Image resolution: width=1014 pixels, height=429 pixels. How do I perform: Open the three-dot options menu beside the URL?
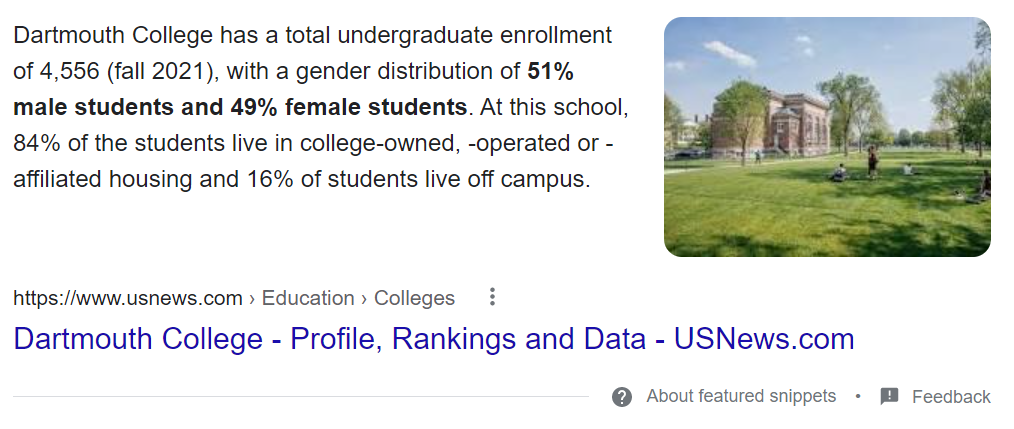[x=491, y=298]
